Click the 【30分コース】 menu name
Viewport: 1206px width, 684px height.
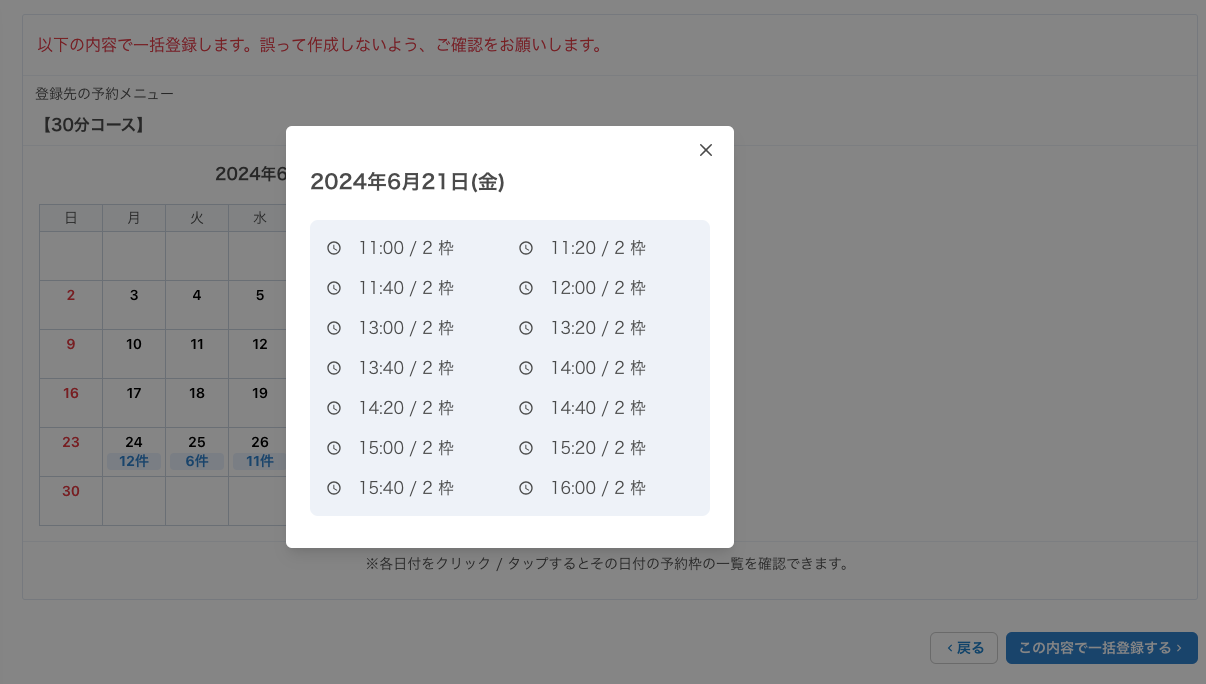coord(93,125)
